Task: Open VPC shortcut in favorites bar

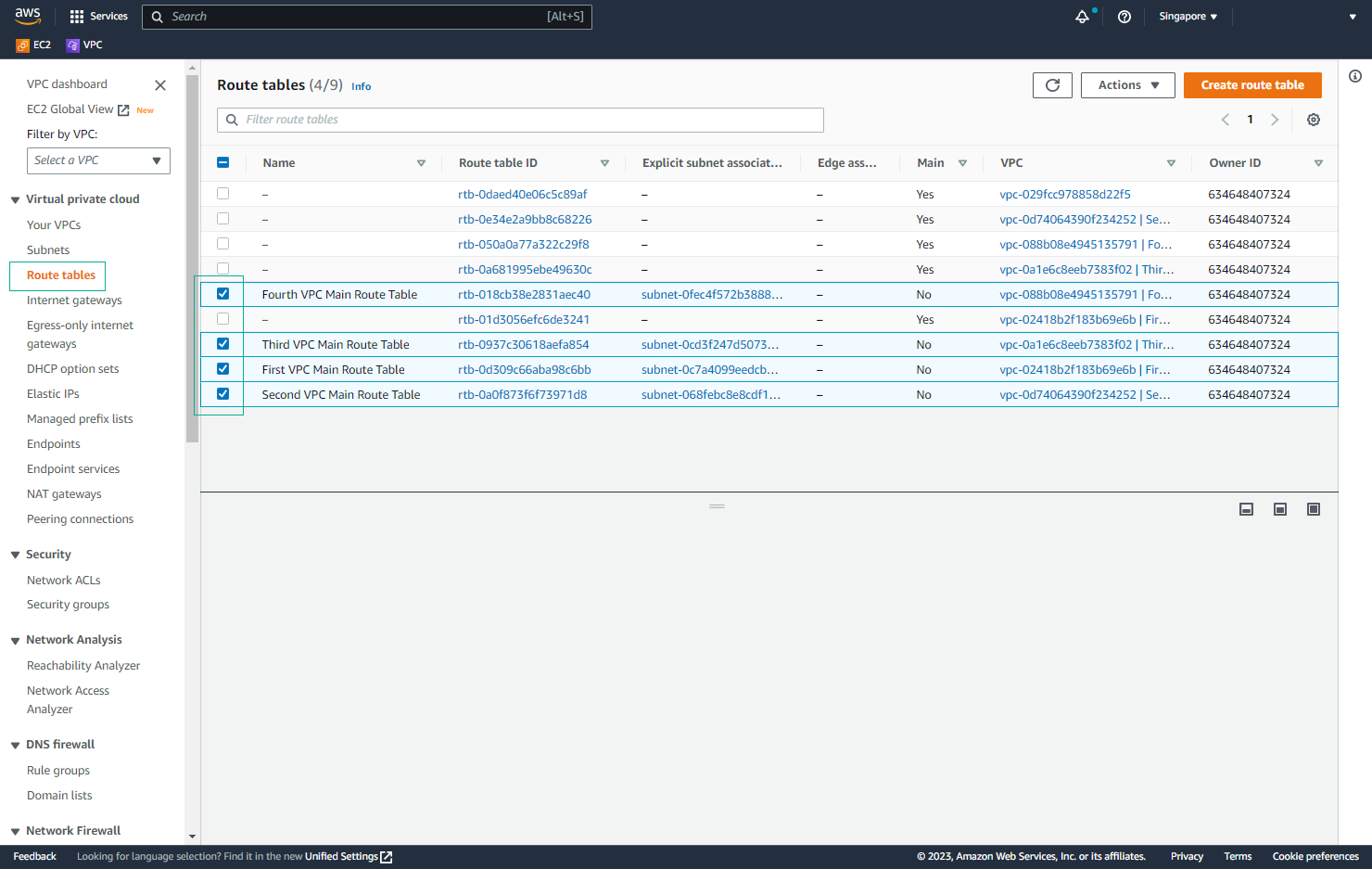Action: click(x=84, y=45)
